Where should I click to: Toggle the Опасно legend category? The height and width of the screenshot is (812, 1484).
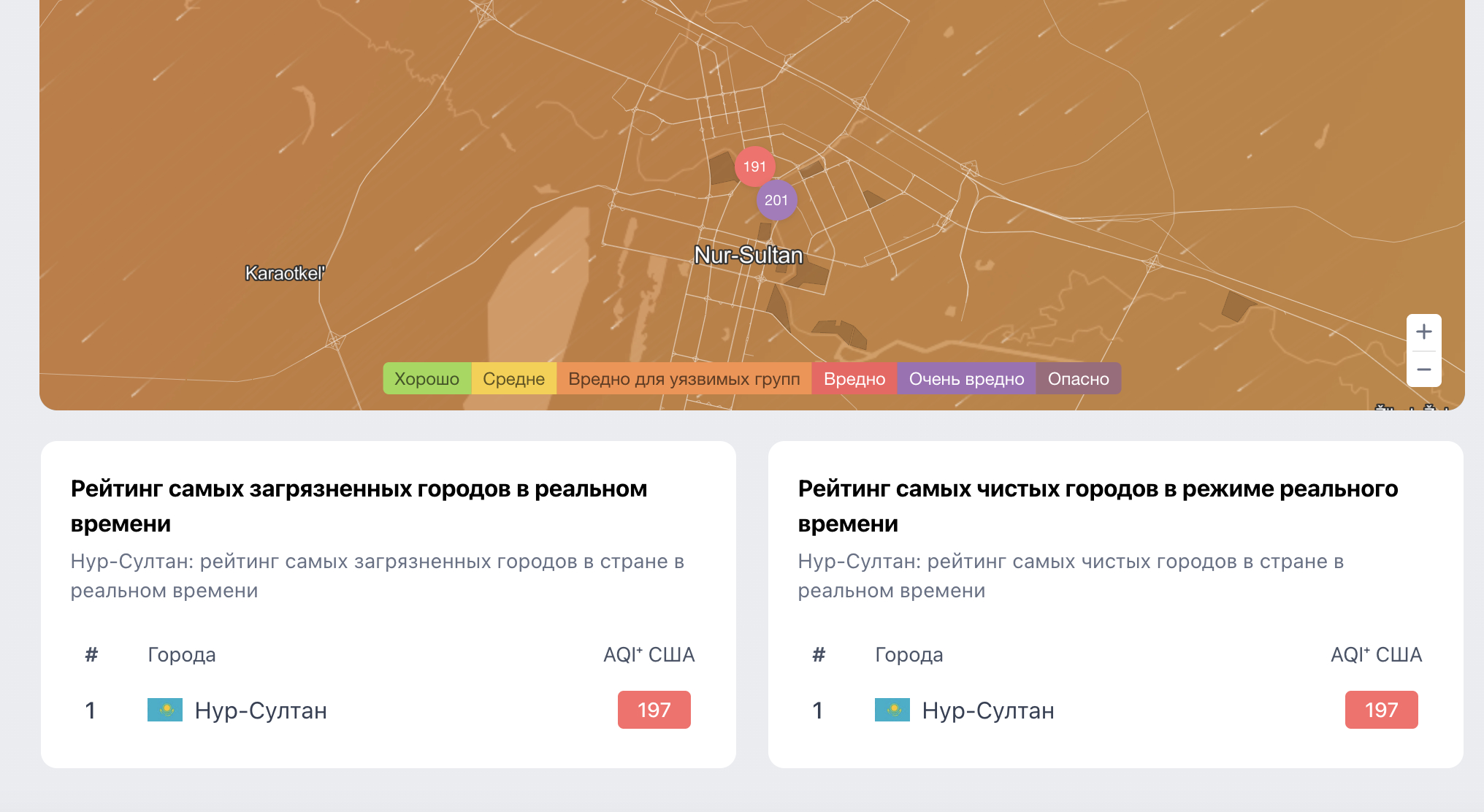tap(1078, 378)
